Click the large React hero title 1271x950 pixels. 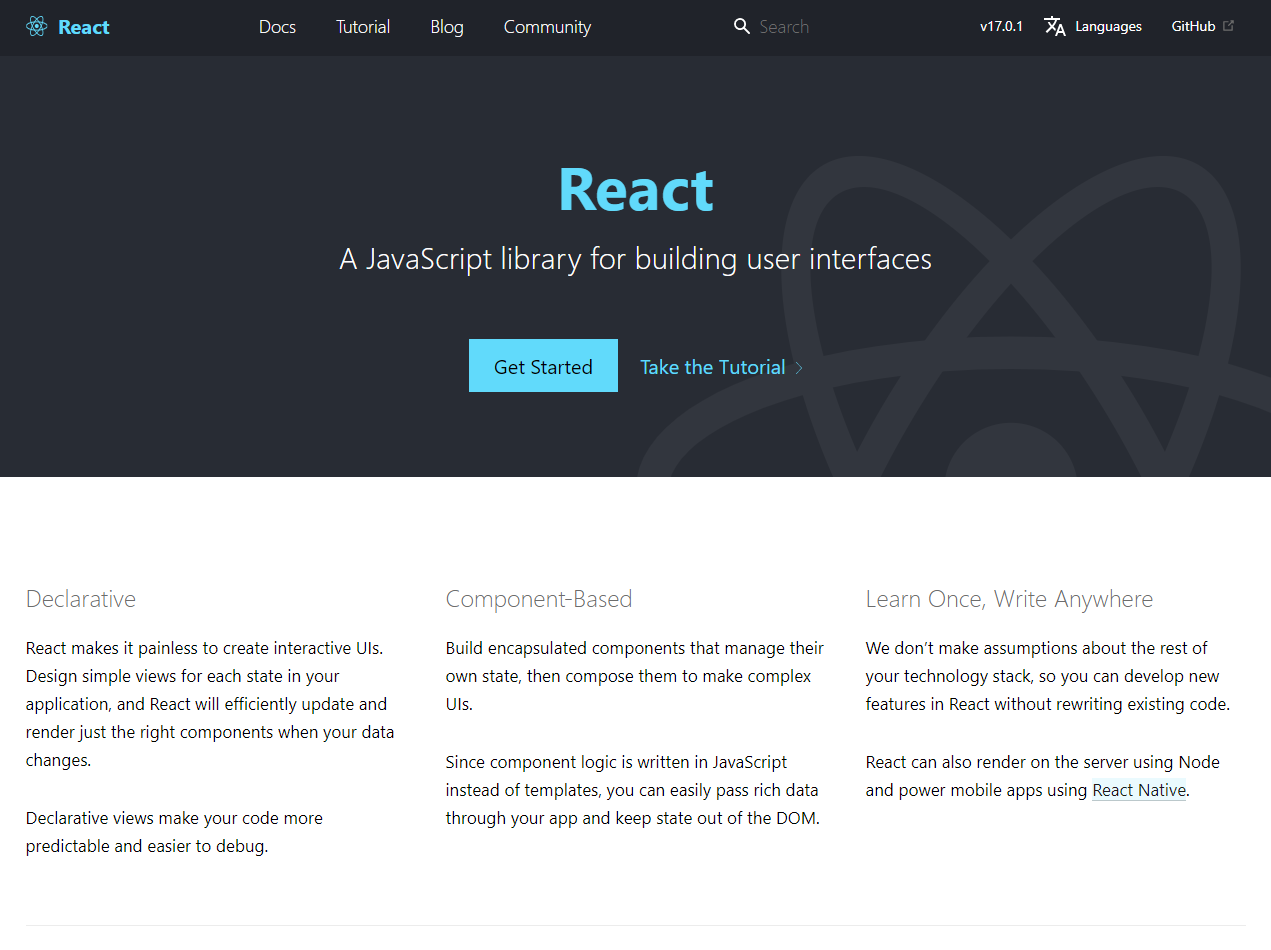[x=636, y=189]
